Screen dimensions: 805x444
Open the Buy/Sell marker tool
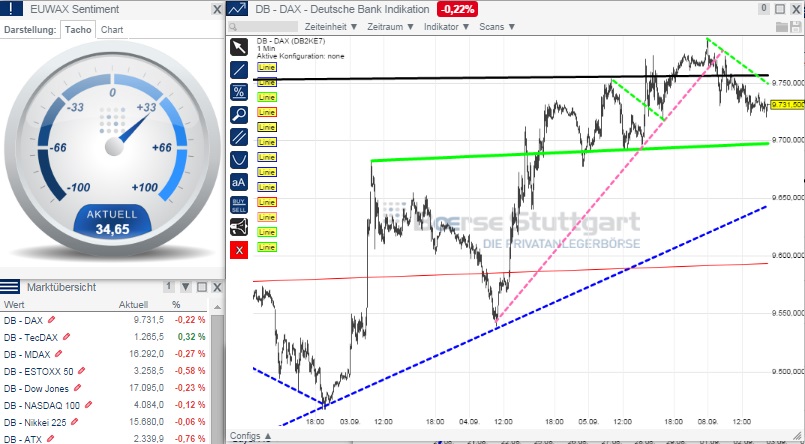point(239,205)
